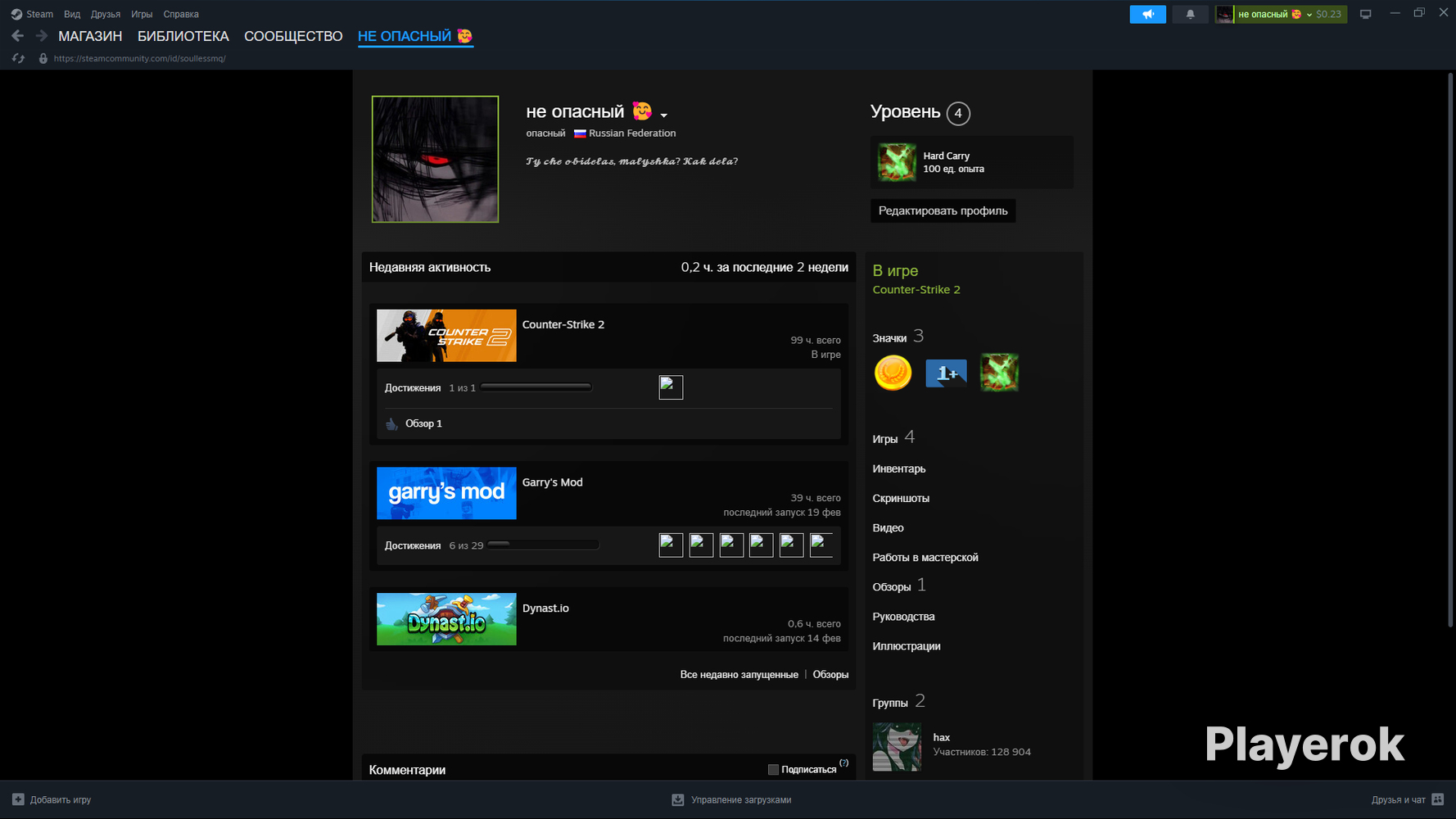Open the Counter-Strike 2 in-game status link

916,290
